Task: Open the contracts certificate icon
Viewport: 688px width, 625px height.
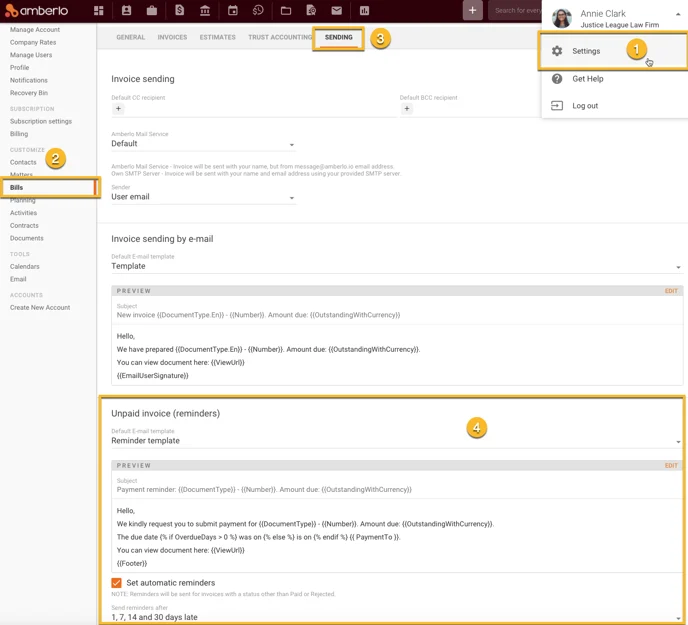Action: click(311, 11)
